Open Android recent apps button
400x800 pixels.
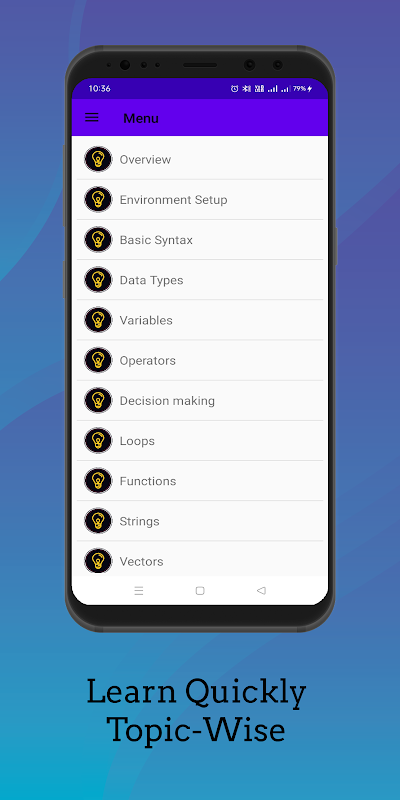(139, 591)
